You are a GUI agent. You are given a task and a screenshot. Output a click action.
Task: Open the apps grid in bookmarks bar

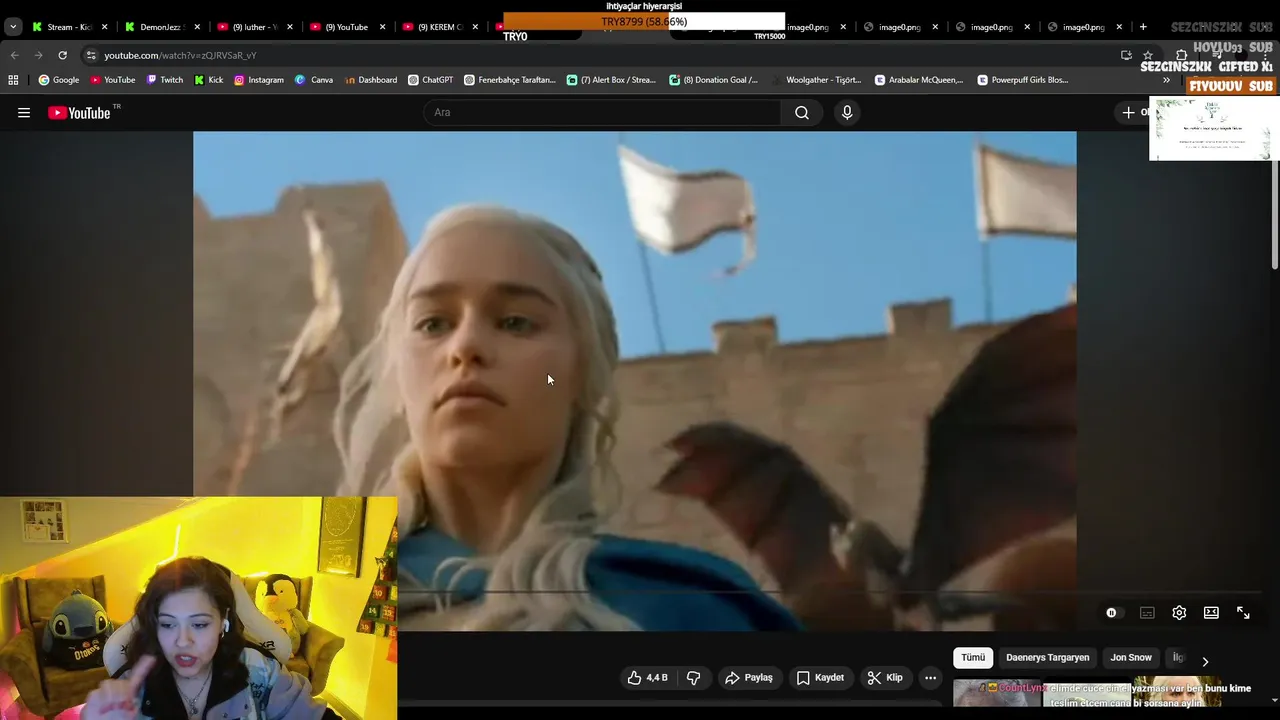[x=13, y=80]
